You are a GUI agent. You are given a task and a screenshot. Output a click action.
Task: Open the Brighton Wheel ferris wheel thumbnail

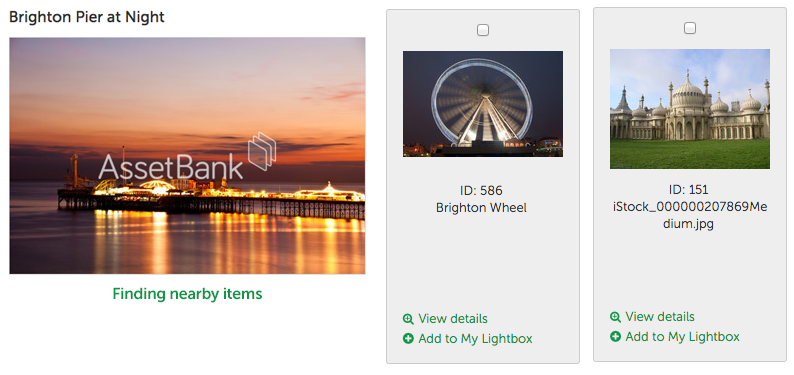[483, 104]
